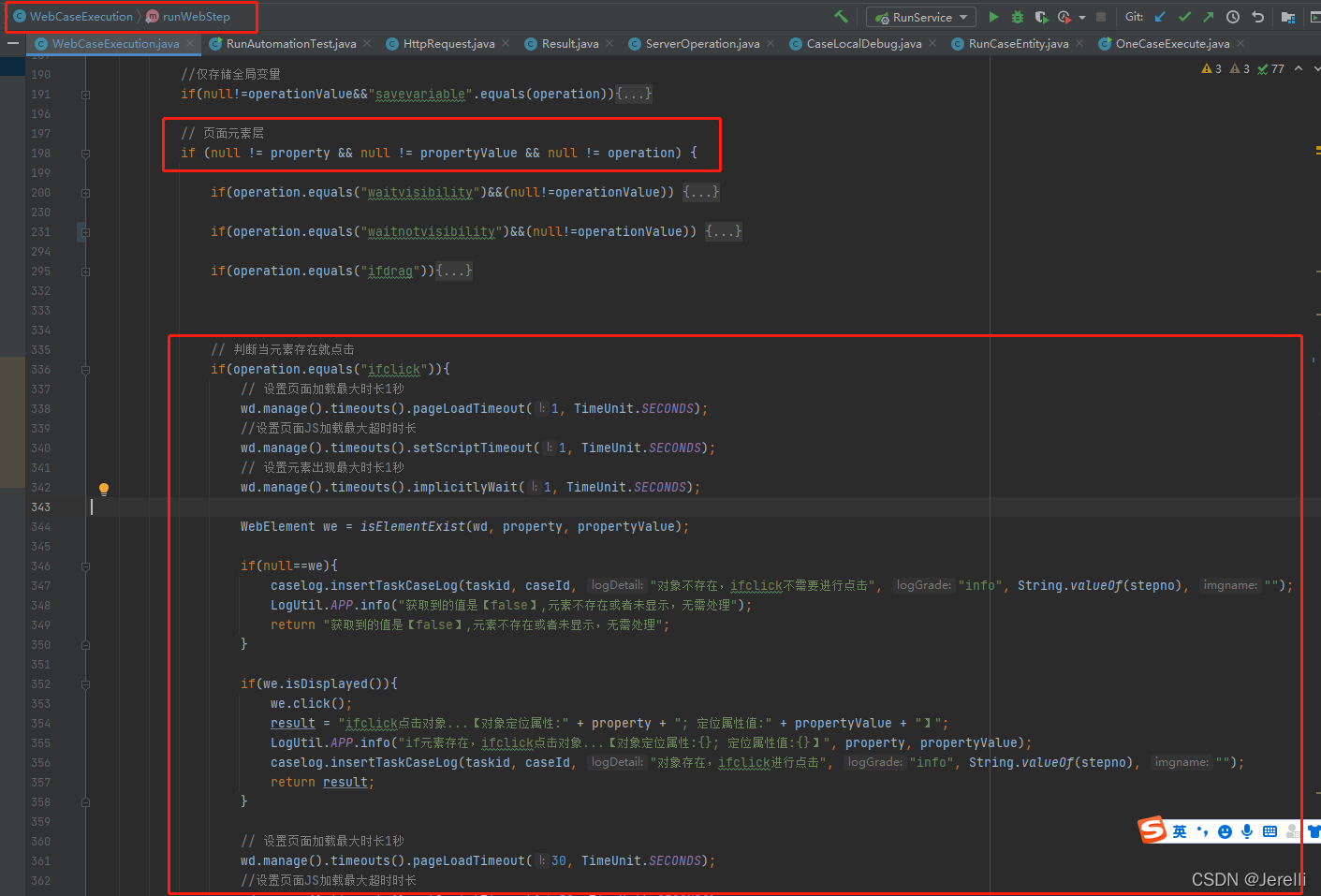Update project with blue Git arrow

[1161, 17]
